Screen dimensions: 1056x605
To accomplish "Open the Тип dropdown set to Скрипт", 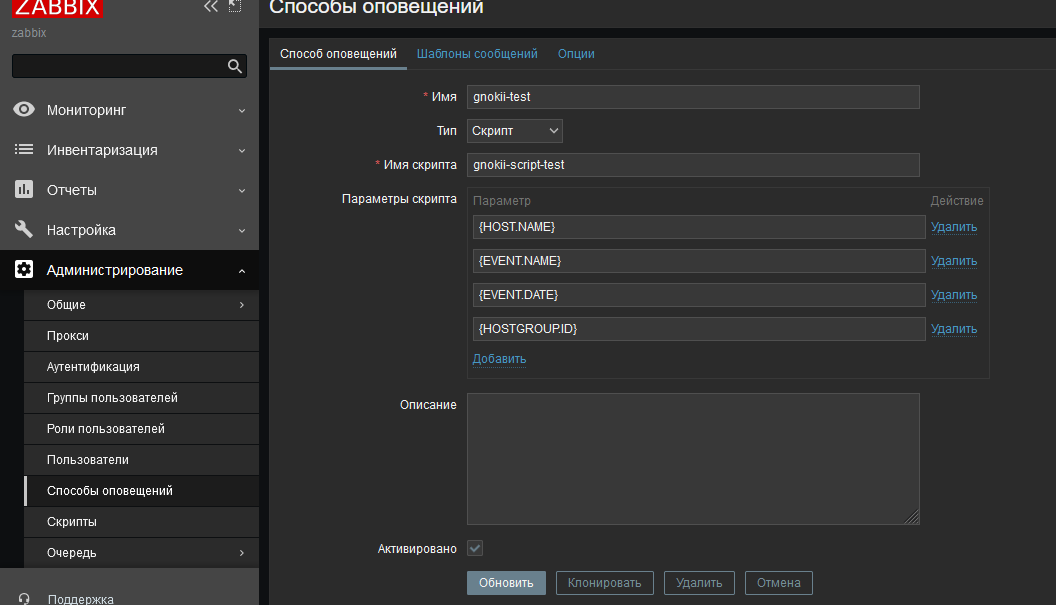I will (x=515, y=131).
